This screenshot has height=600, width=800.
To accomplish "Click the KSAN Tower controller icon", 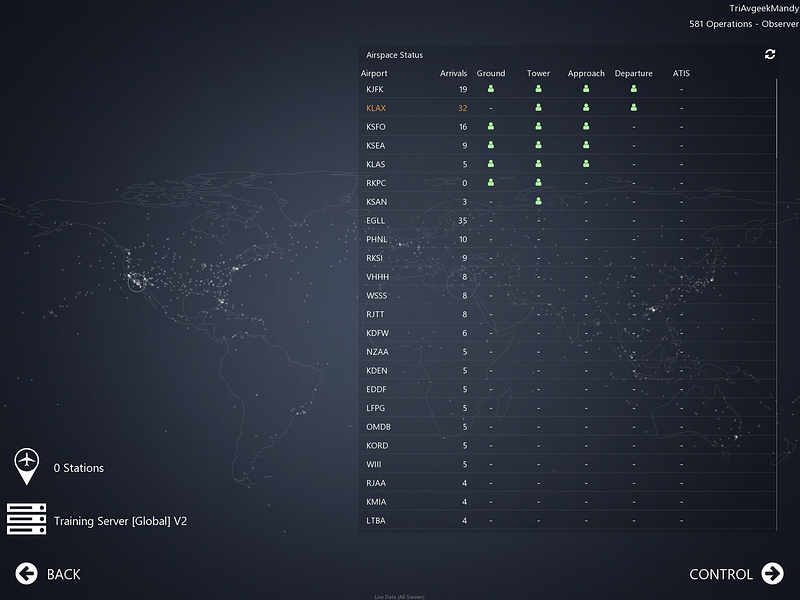I will point(538,201).
